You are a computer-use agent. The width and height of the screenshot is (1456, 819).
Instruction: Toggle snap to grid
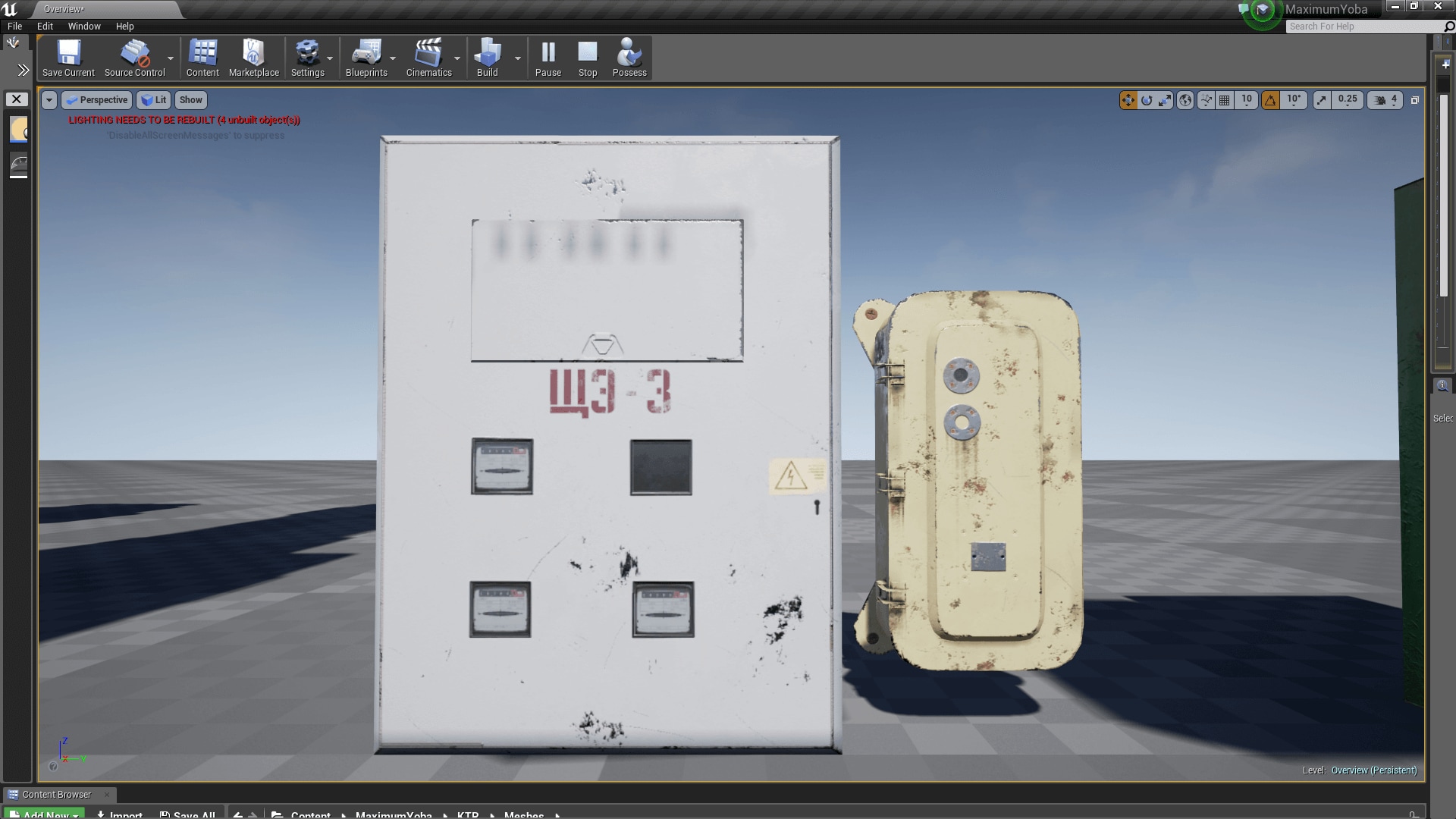pyautogui.click(x=1225, y=100)
